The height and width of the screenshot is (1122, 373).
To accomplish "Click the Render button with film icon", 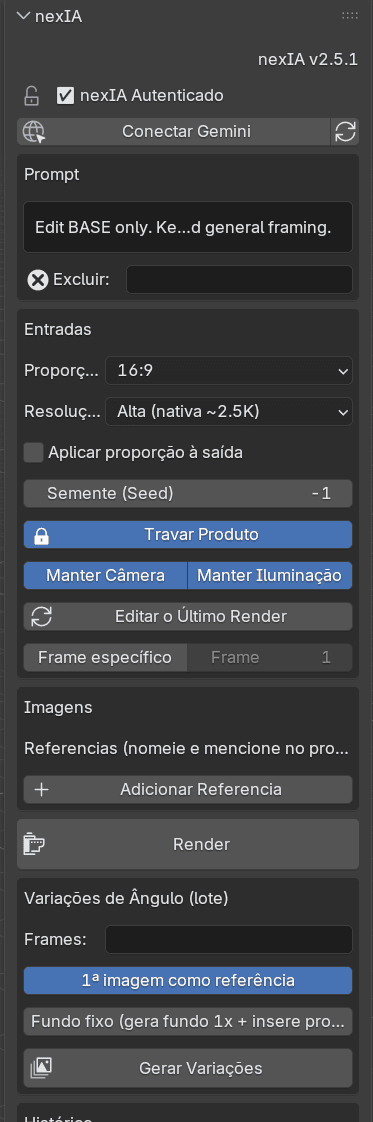I will point(188,844).
